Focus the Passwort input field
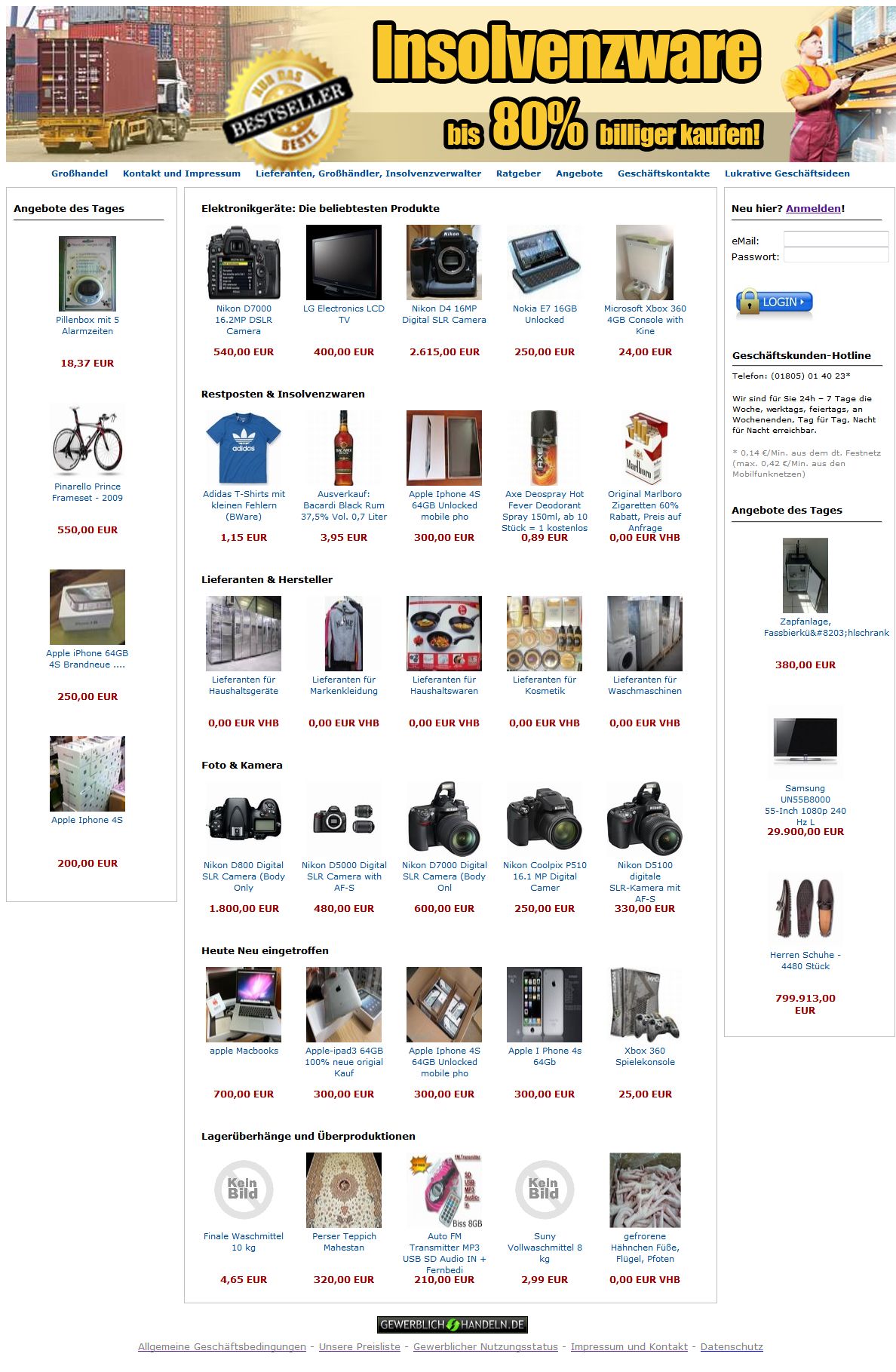Screen dimensions: 896x1372 click(836, 256)
